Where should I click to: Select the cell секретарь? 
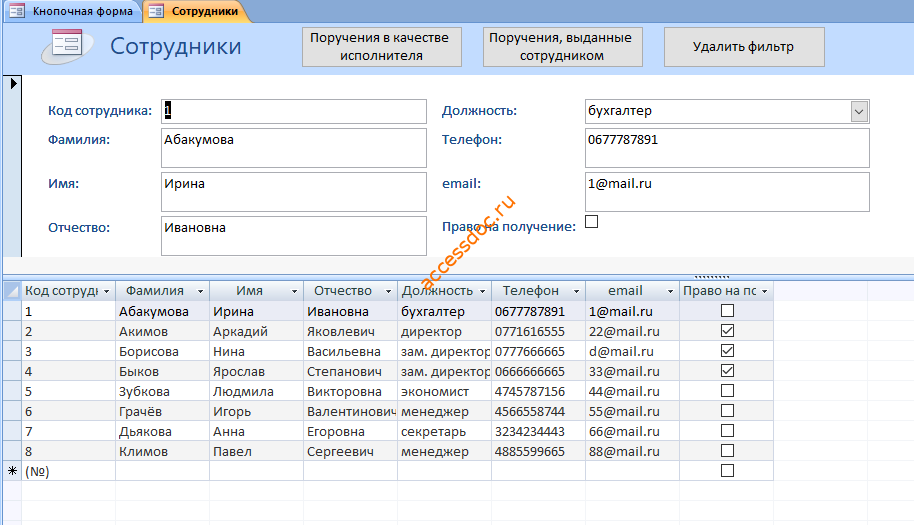(x=445, y=432)
